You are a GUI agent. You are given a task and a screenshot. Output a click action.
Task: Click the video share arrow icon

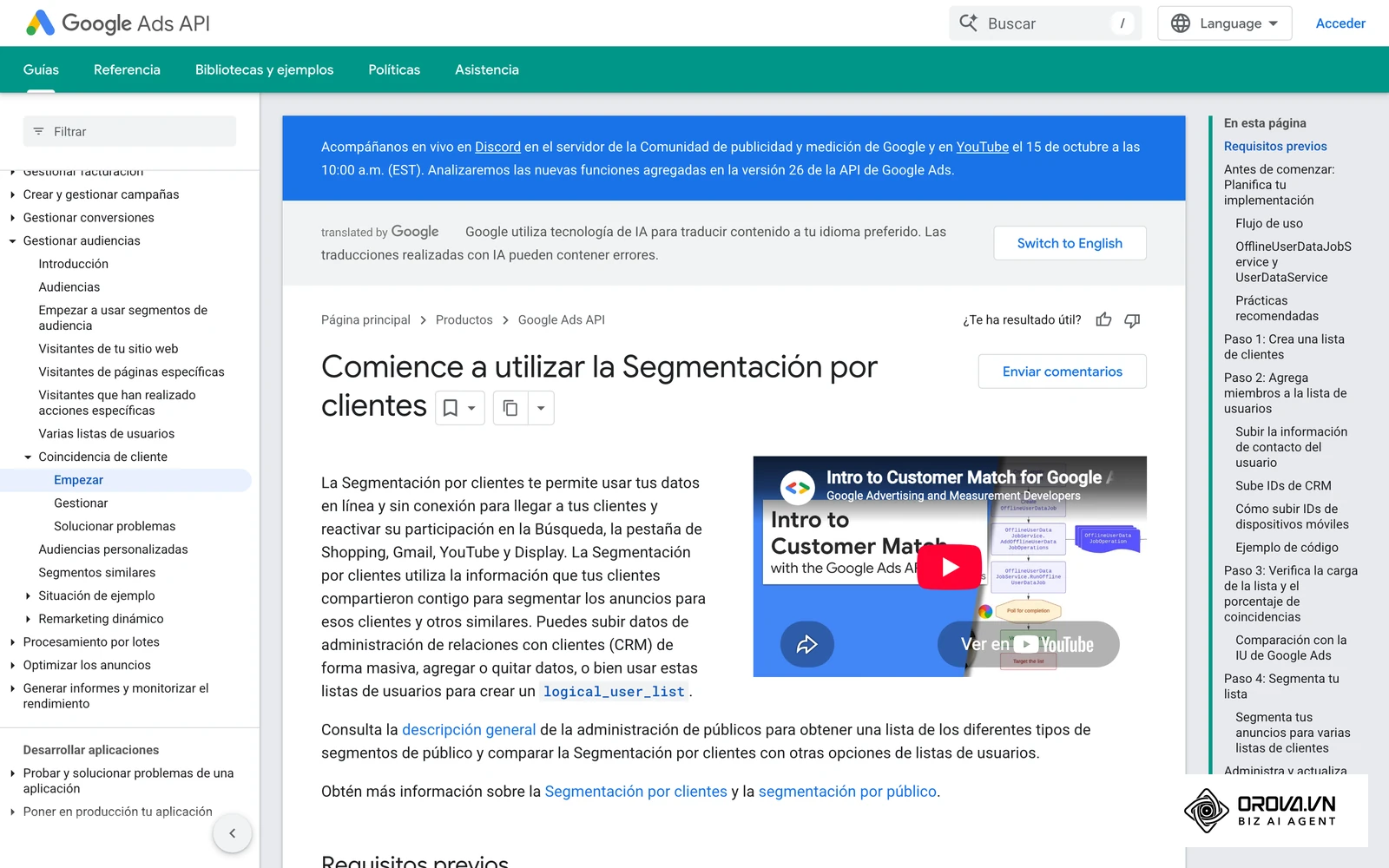click(x=807, y=644)
